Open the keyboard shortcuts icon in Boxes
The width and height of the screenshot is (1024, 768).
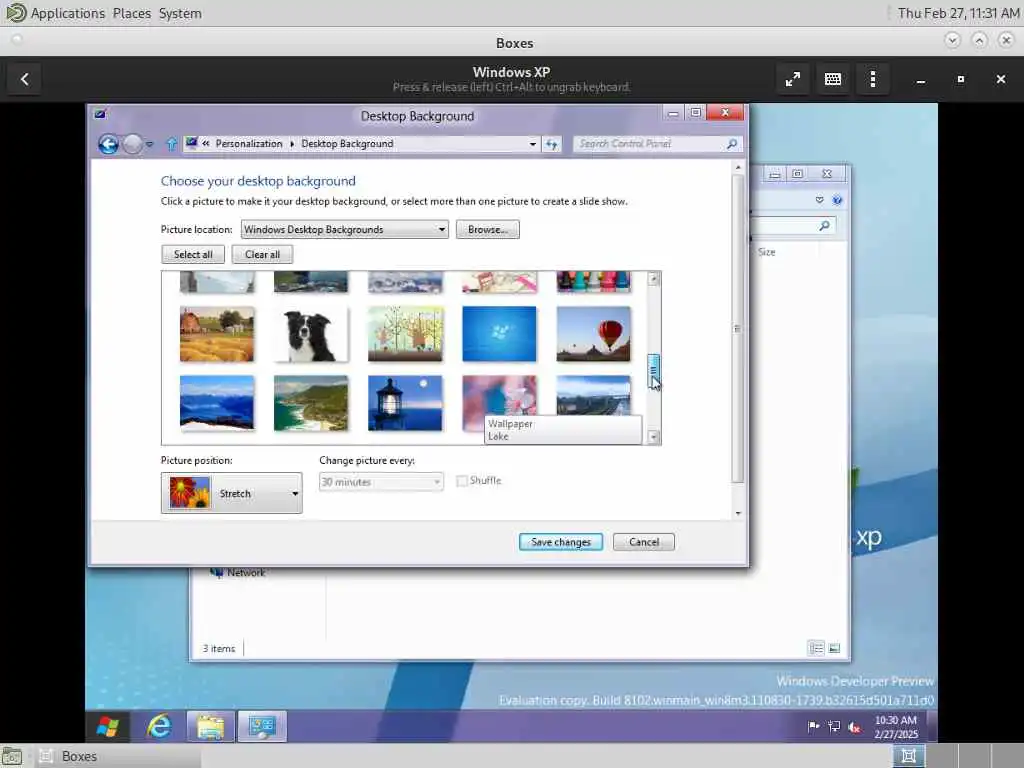(x=833, y=79)
